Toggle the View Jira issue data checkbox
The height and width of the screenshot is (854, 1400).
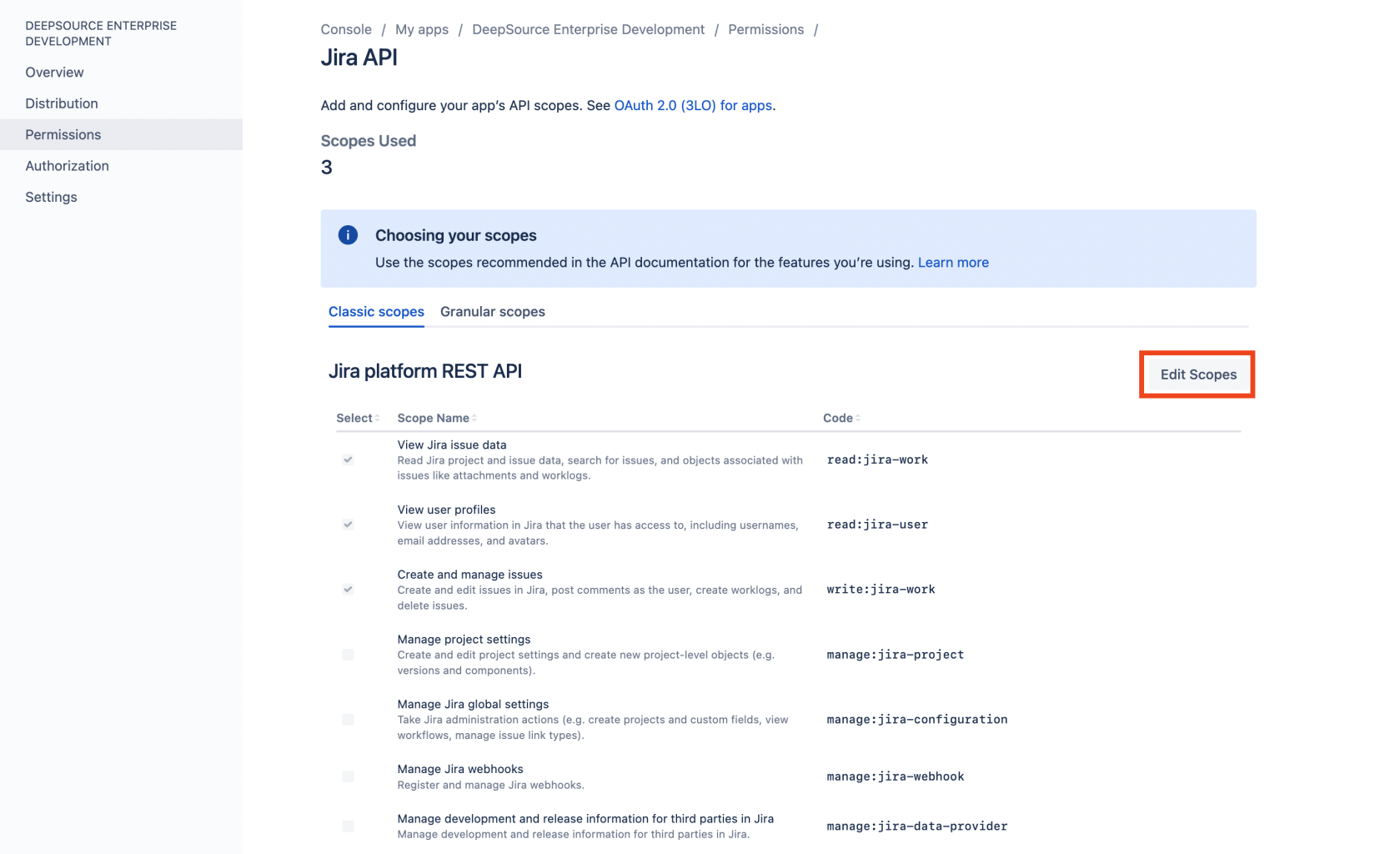click(348, 460)
